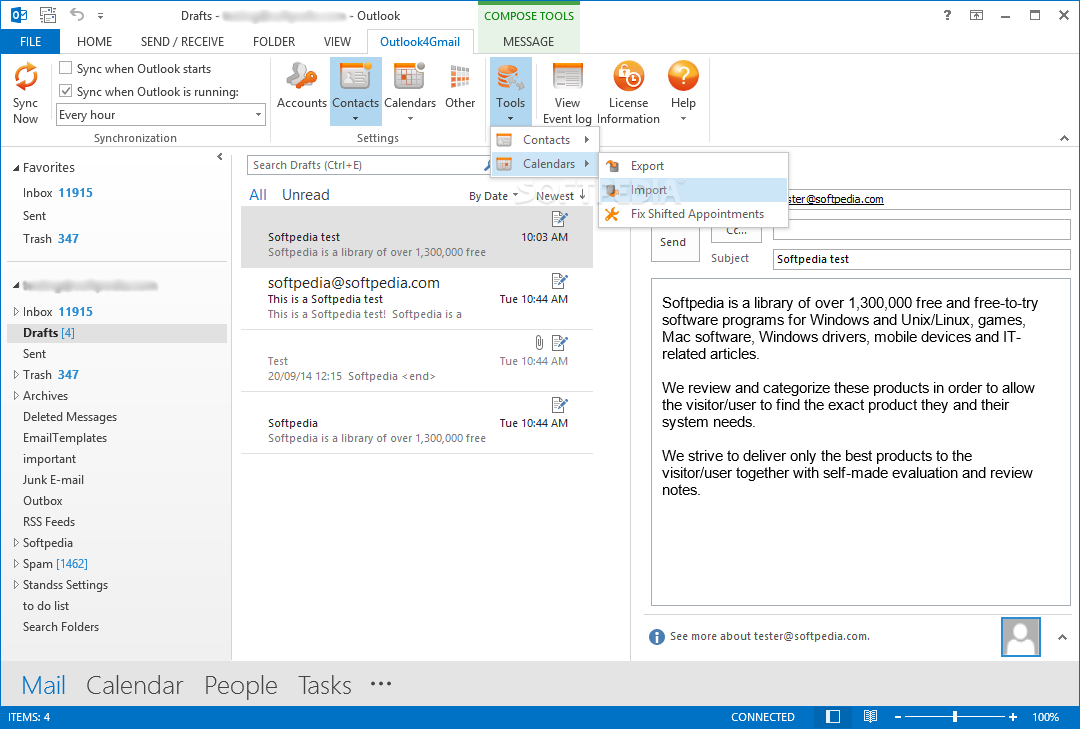Open the Calendars settings icon
The height and width of the screenshot is (729, 1080).
(x=409, y=76)
